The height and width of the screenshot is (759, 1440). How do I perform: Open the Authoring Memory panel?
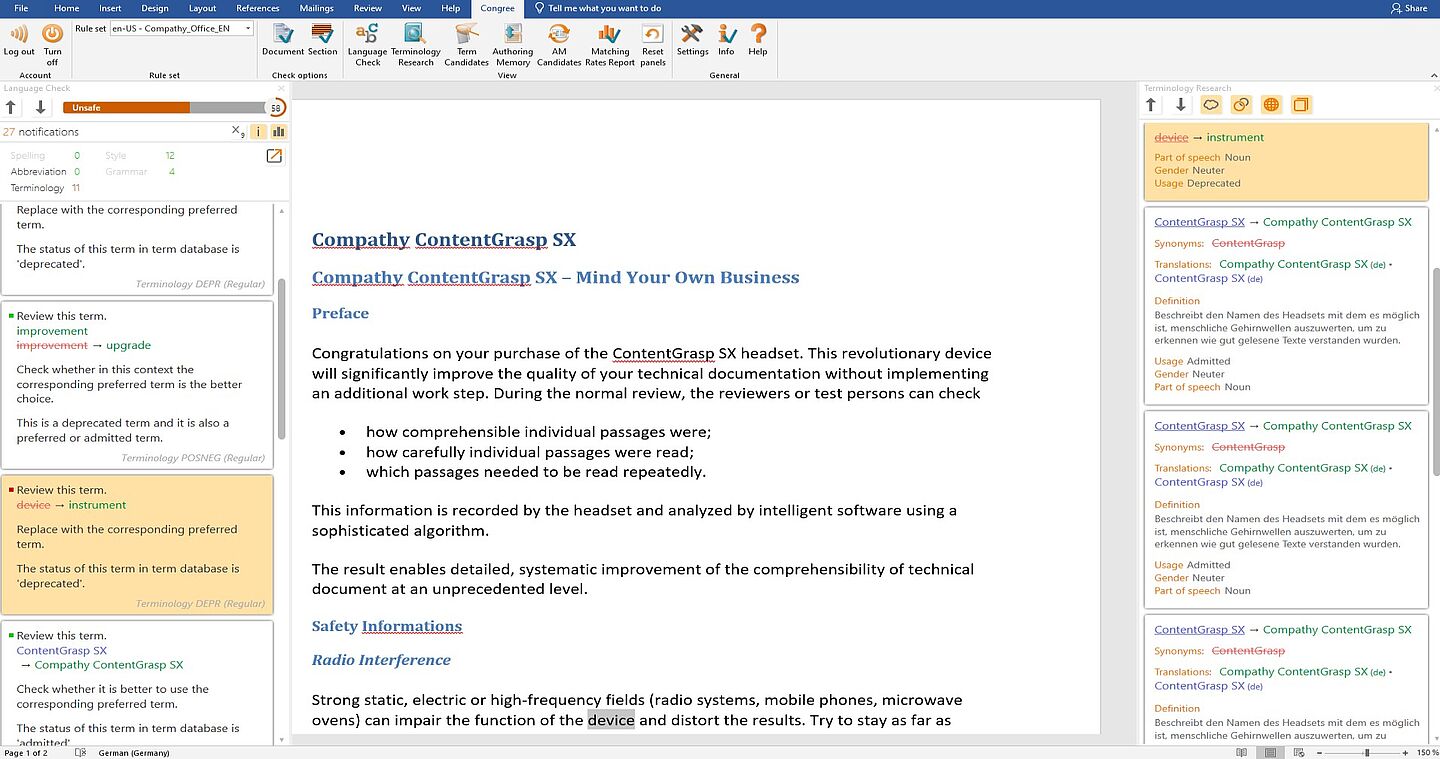(x=512, y=35)
